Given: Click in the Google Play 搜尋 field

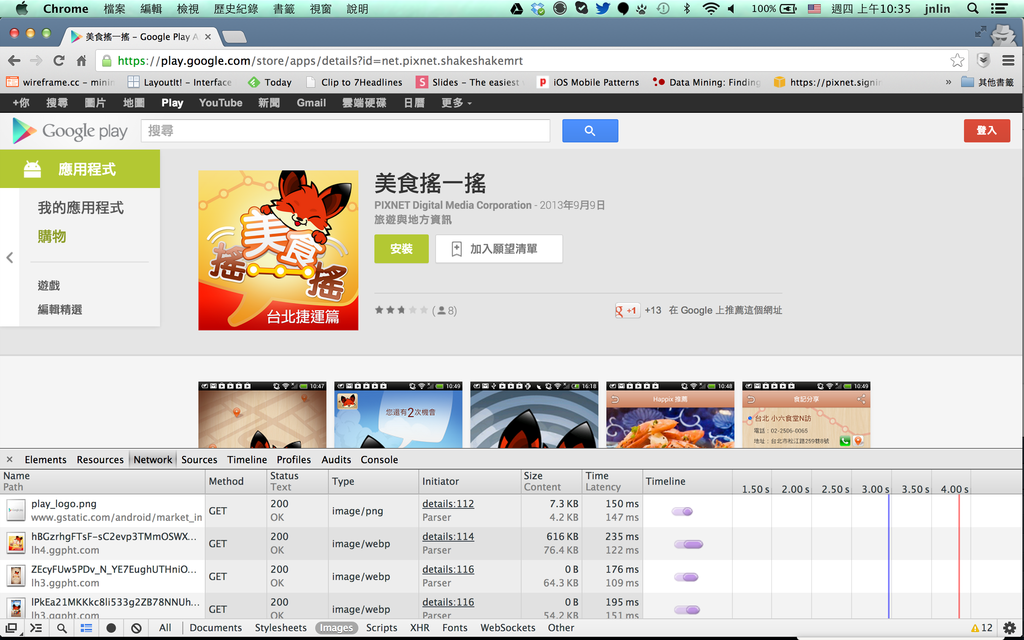Looking at the screenshot, I should (345, 131).
